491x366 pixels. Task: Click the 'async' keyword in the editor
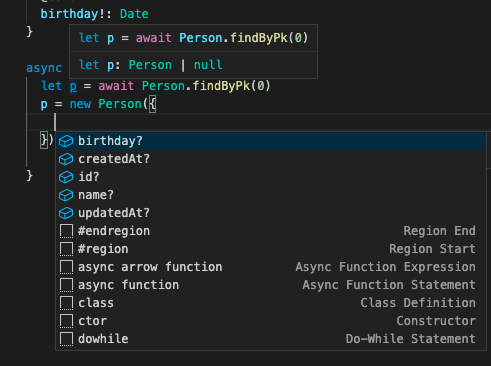44,68
